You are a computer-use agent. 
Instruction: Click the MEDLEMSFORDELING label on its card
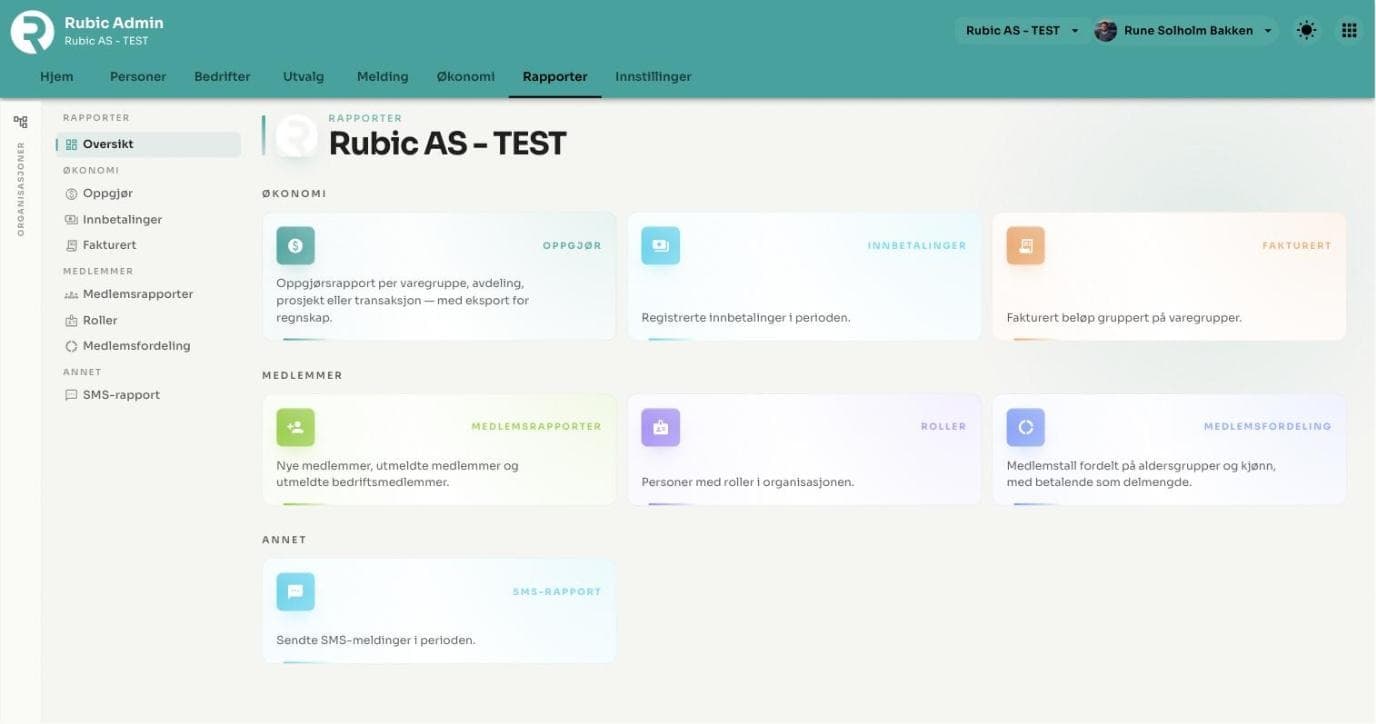click(1267, 427)
